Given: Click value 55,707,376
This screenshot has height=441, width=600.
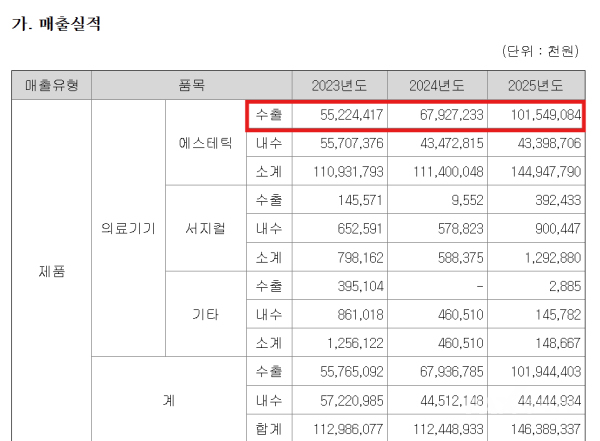Looking at the screenshot, I should 352,143.
